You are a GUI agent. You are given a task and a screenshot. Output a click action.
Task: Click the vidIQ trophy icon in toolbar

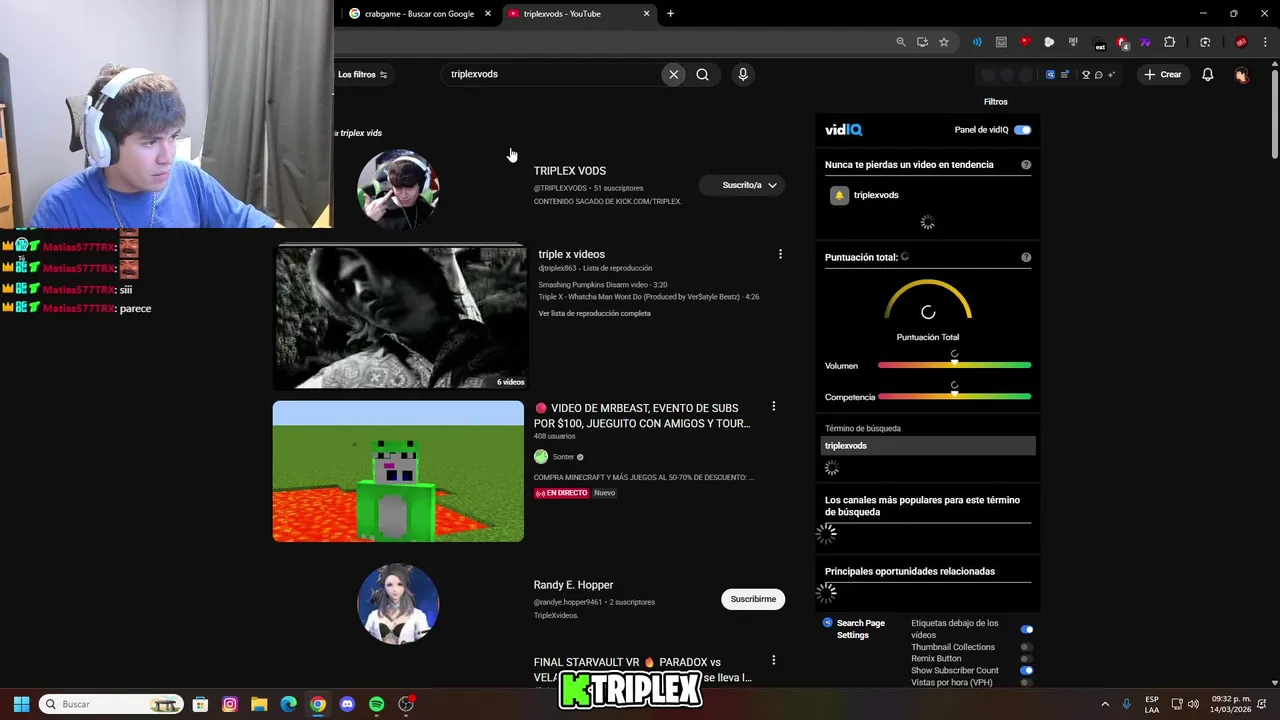pyautogui.click(x=1086, y=75)
